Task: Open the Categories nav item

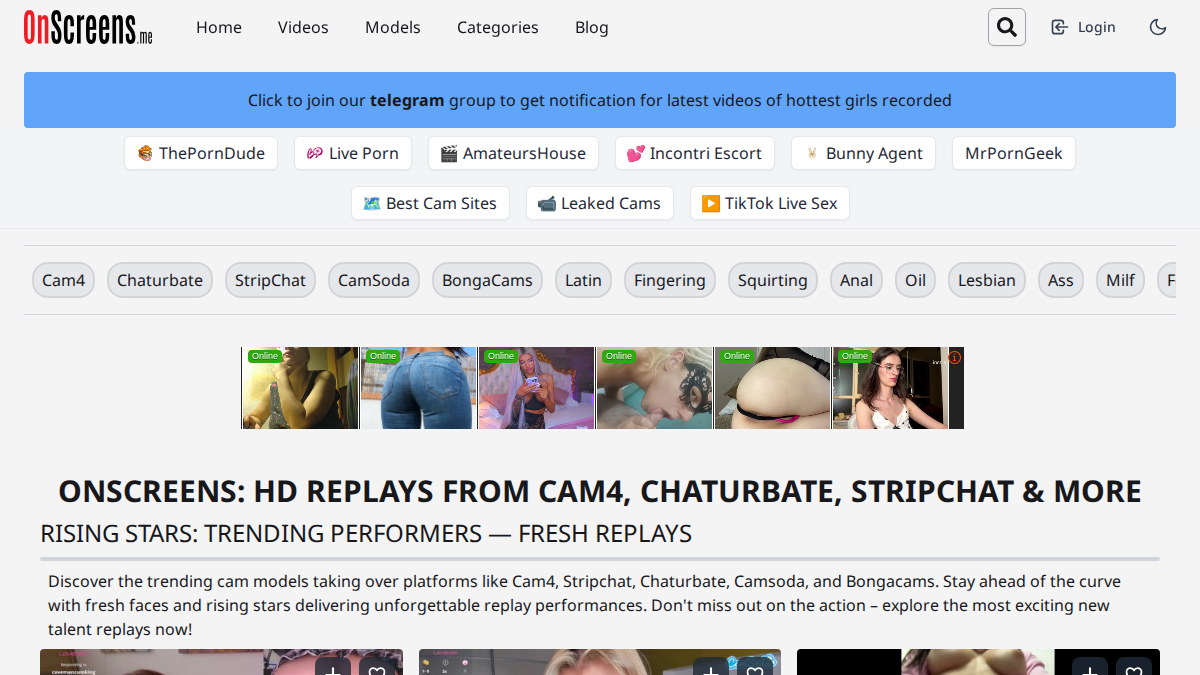Action: coord(498,27)
